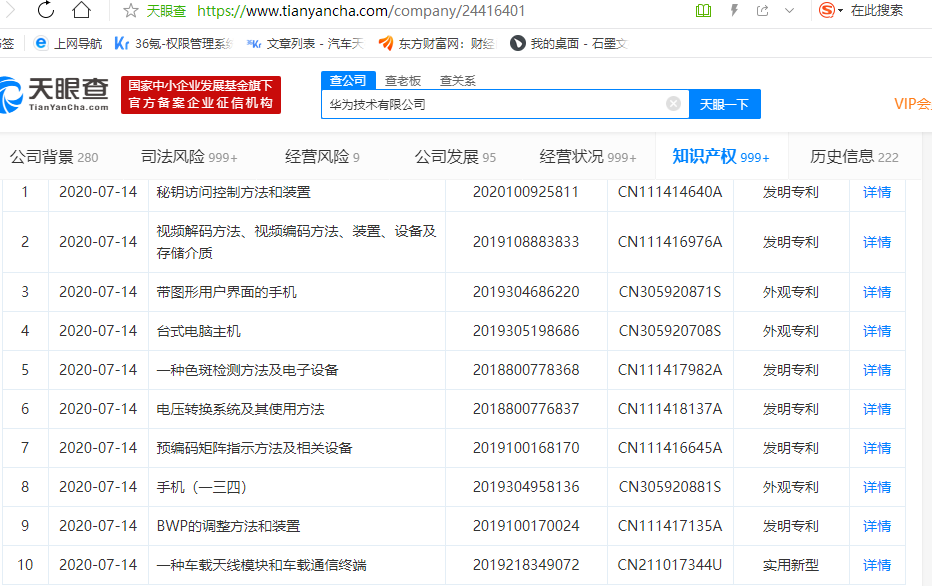Reload the page with the refresh icon
Image resolution: width=932 pixels, height=586 pixels.
click(46, 10)
